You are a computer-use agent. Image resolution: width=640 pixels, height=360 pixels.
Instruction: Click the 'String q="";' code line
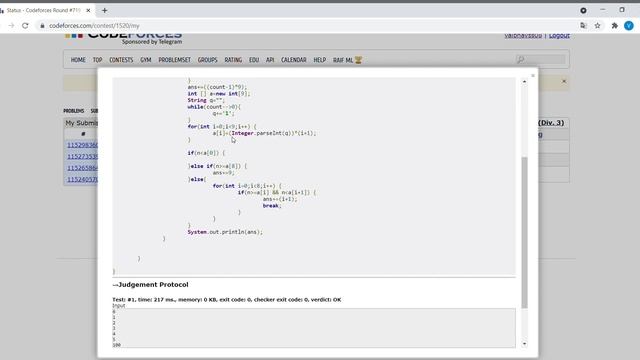(206, 100)
